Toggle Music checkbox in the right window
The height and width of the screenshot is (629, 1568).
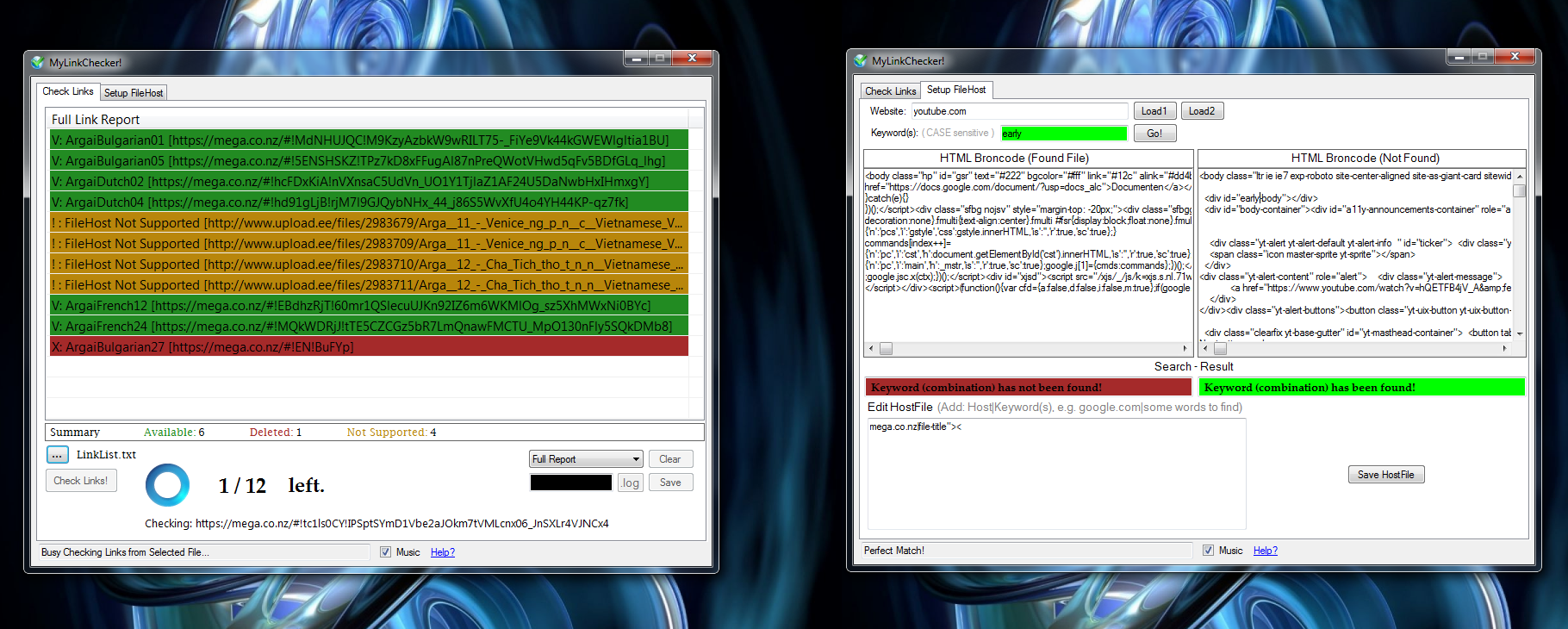pyautogui.click(x=1209, y=550)
